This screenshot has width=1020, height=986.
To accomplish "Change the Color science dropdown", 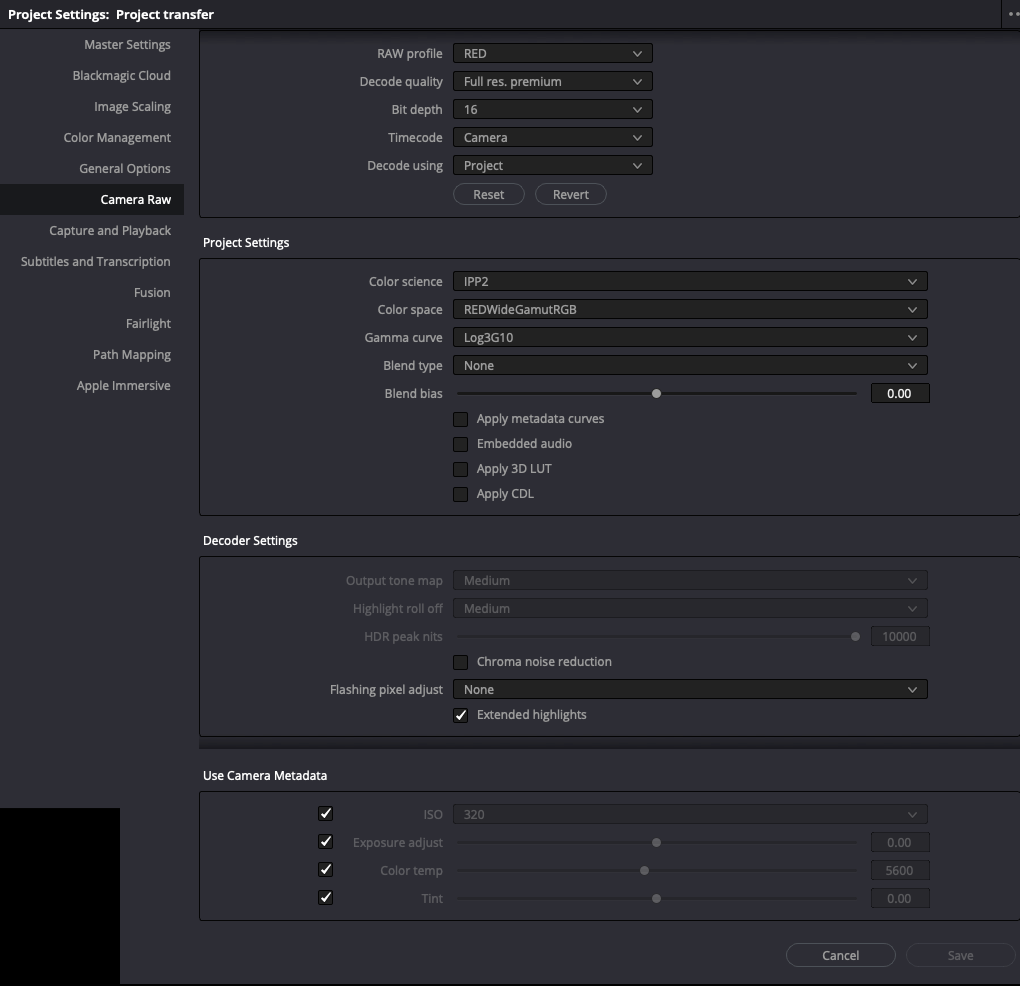I will tap(690, 282).
